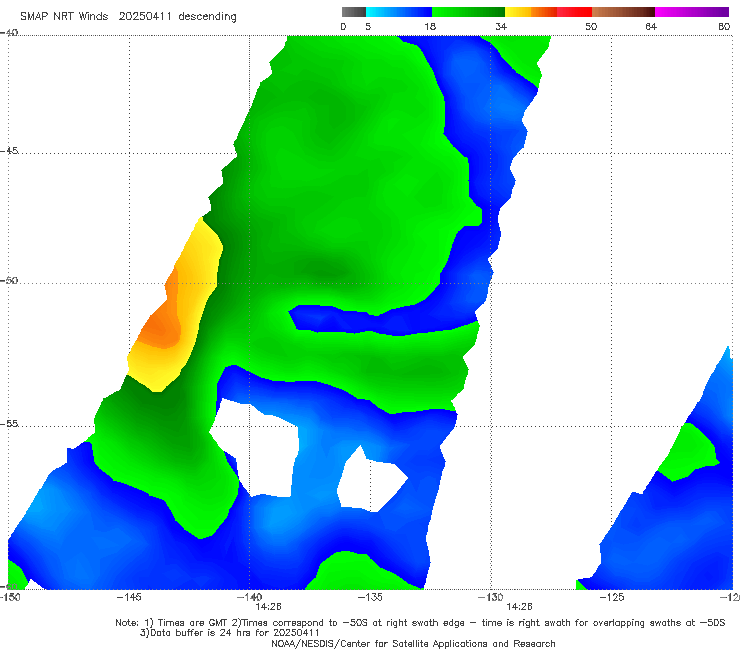This screenshot has width=740, height=650.
Task: Click the "-45" latitude label on left axis
Action: pos(9,151)
